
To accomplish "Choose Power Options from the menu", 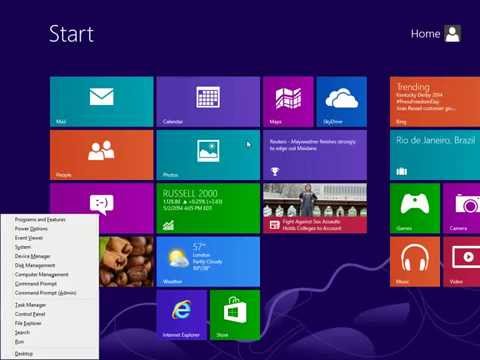I will point(50,229).
